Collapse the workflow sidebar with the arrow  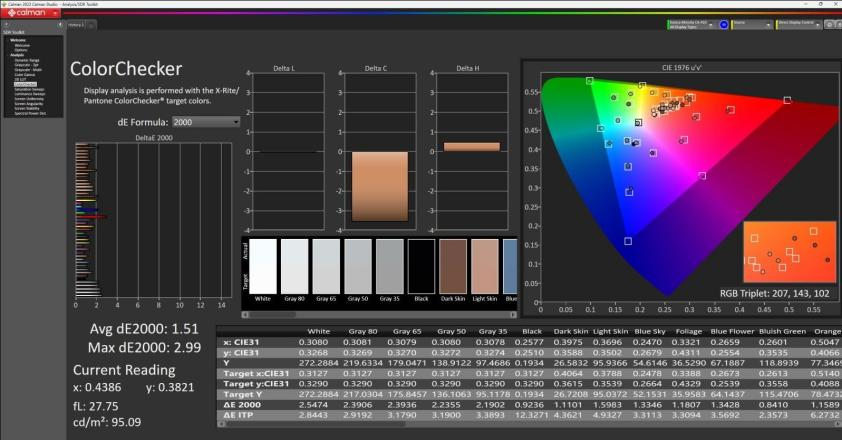click(60, 25)
